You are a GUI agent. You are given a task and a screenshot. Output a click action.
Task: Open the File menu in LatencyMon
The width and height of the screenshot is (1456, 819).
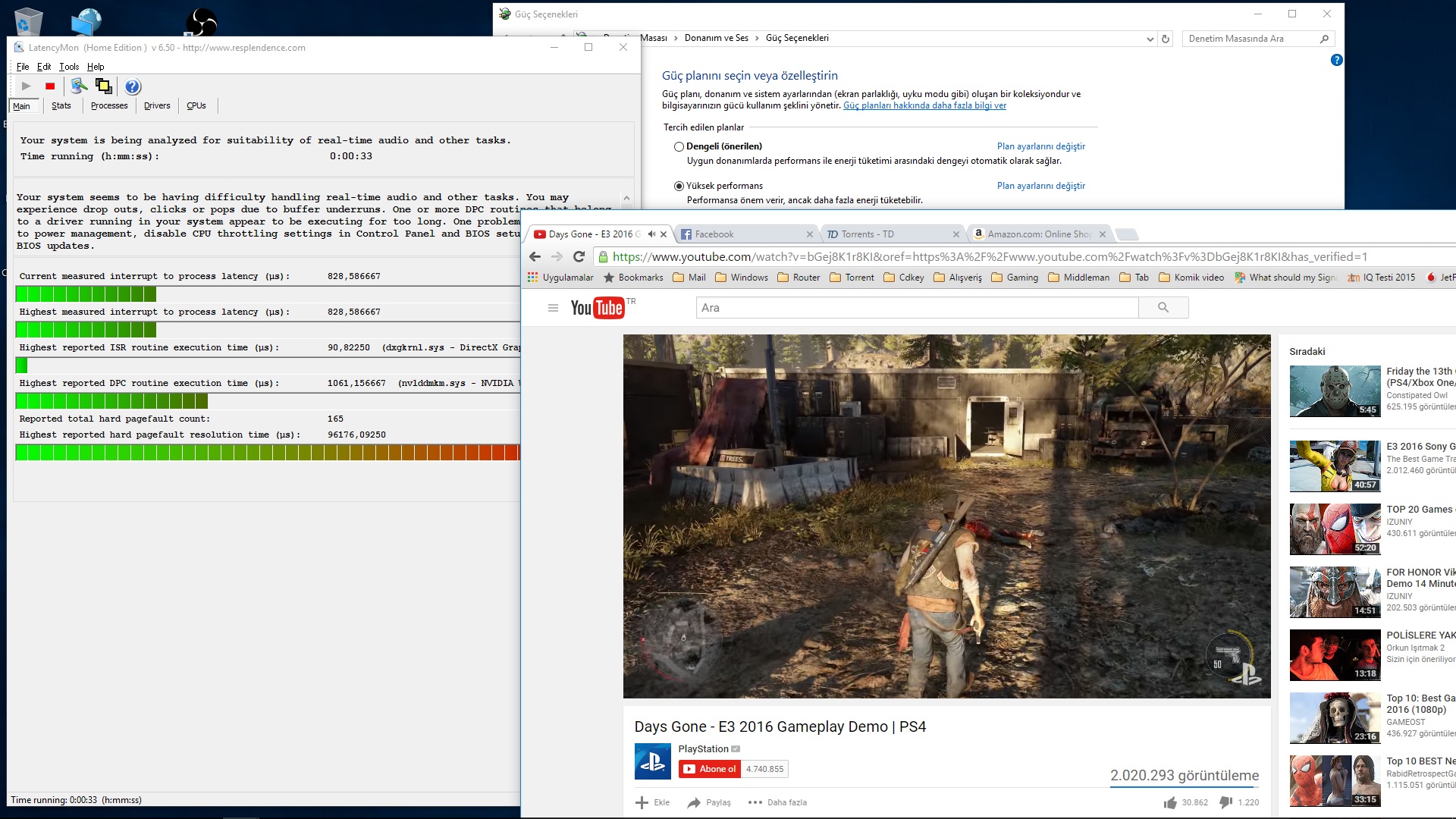pyautogui.click(x=23, y=67)
